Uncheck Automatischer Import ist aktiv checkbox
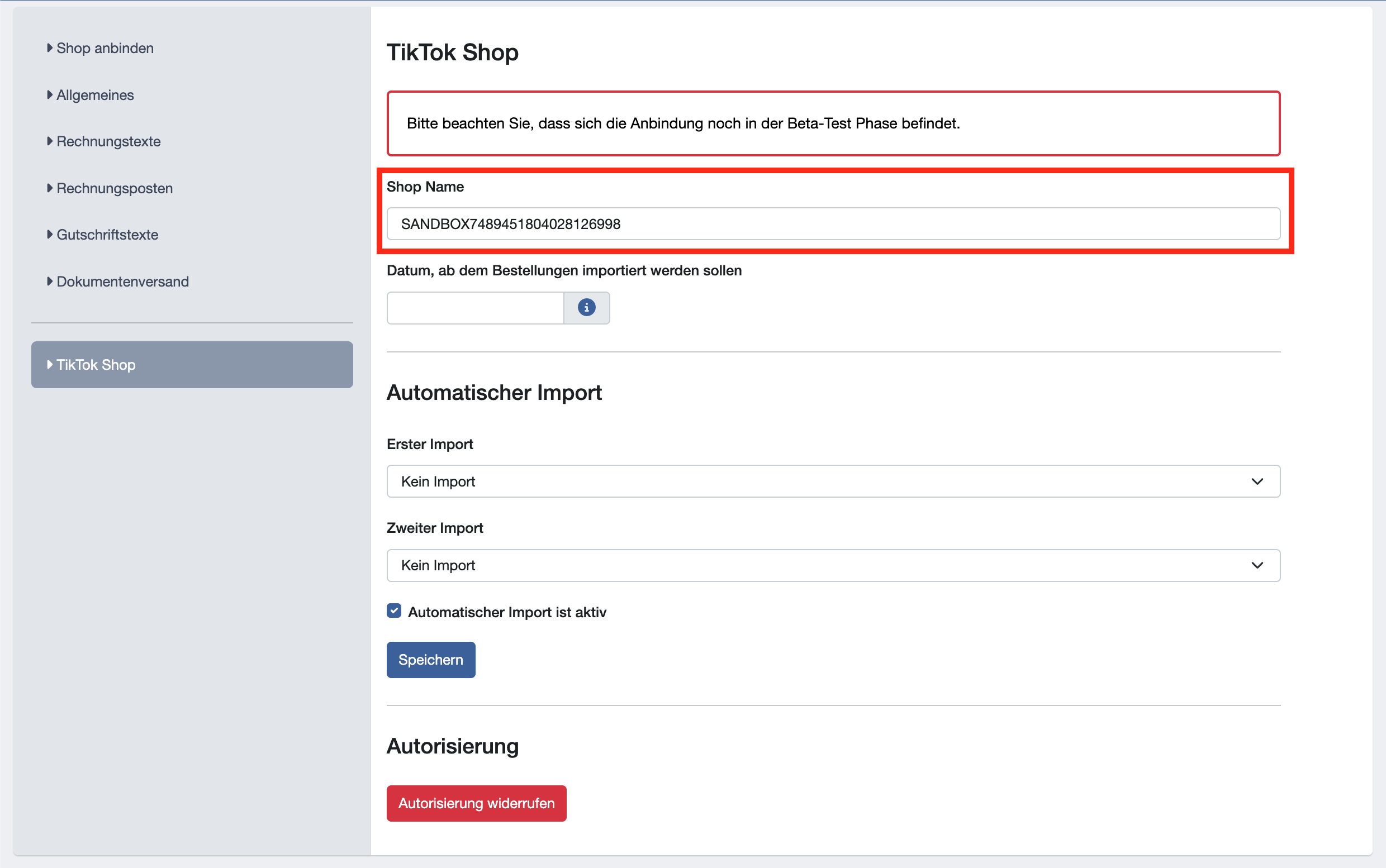This screenshot has width=1386, height=868. click(x=394, y=611)
